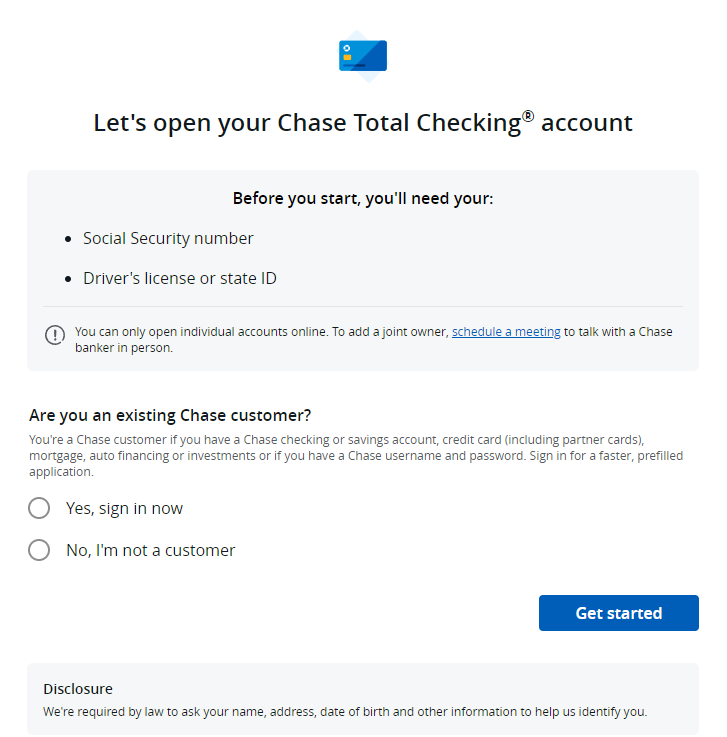This screenshot has width=727, height=737.
Task: Click the "Driver's license or state ID" item
Action: 180,278
